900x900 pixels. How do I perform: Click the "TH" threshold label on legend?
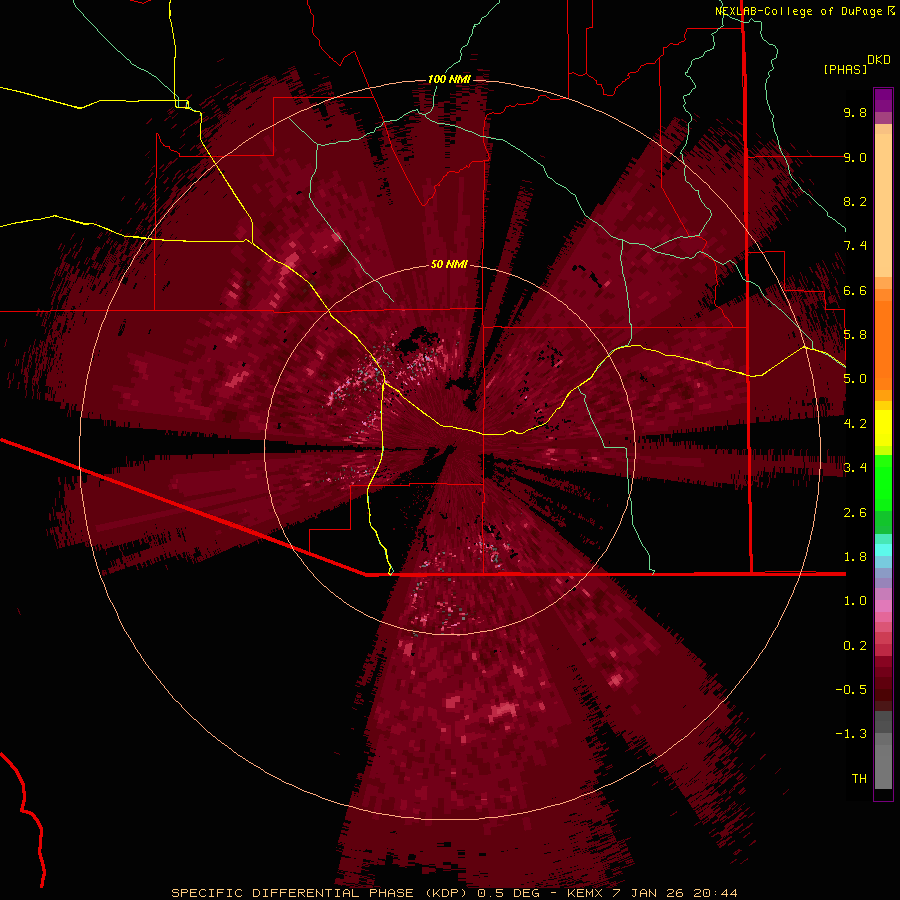859,779
